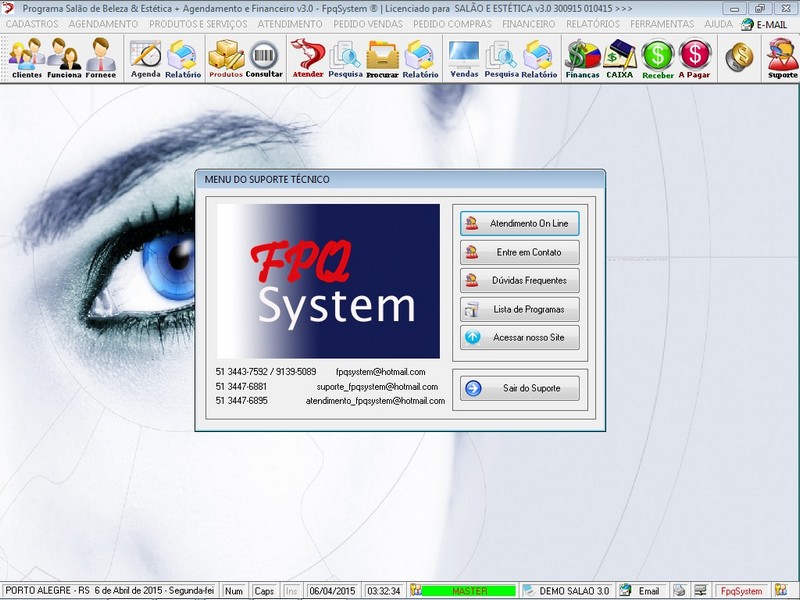Open the RELATÓRIOS menu
The height and width of the screenshot is (600, 800).
point(593,24)
